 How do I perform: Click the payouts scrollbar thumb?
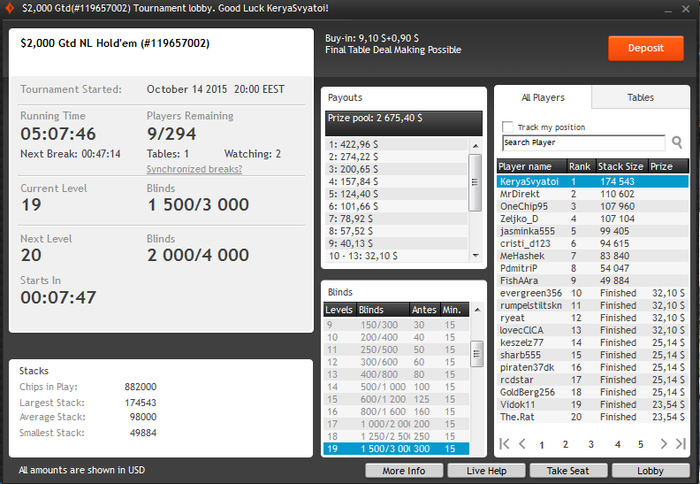(x=475, y=182)
